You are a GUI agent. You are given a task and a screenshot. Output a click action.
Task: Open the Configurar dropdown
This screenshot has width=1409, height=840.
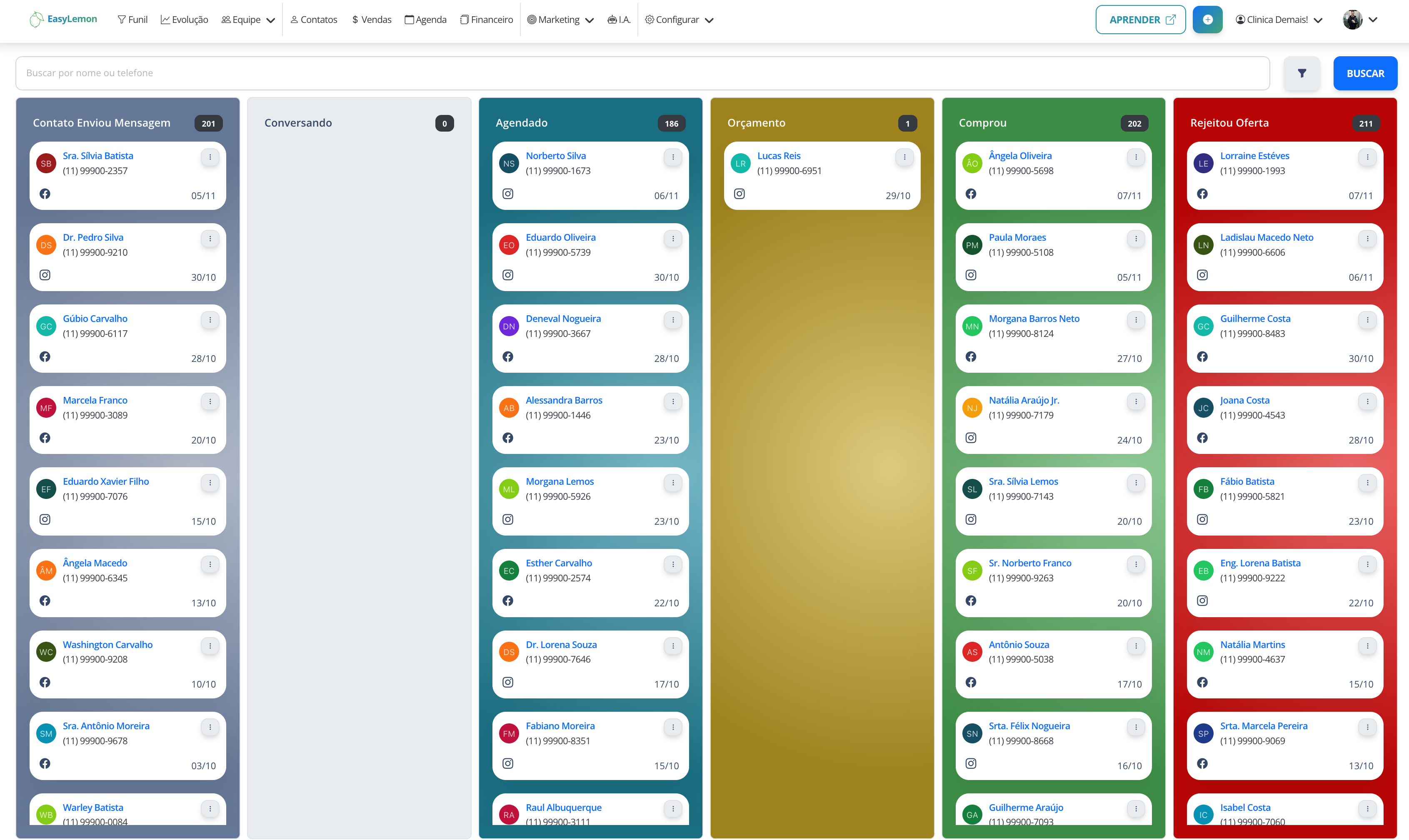679,20
